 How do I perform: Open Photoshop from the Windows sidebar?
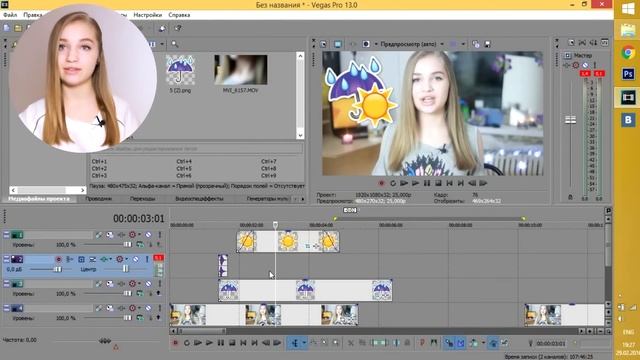click(x=628, y=74)
